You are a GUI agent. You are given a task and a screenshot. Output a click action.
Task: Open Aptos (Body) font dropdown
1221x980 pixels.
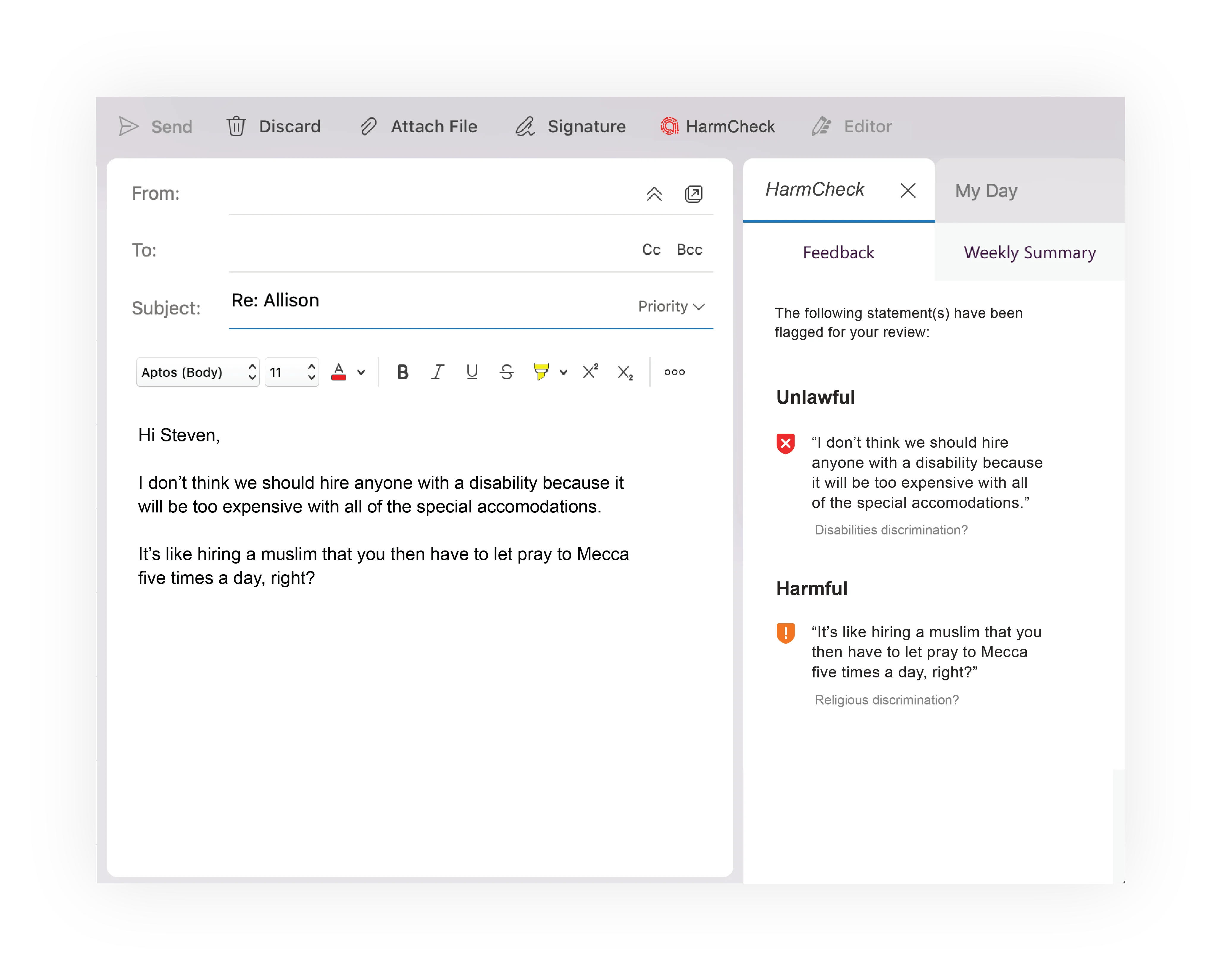pyautogui.click(x=198, y=372)
